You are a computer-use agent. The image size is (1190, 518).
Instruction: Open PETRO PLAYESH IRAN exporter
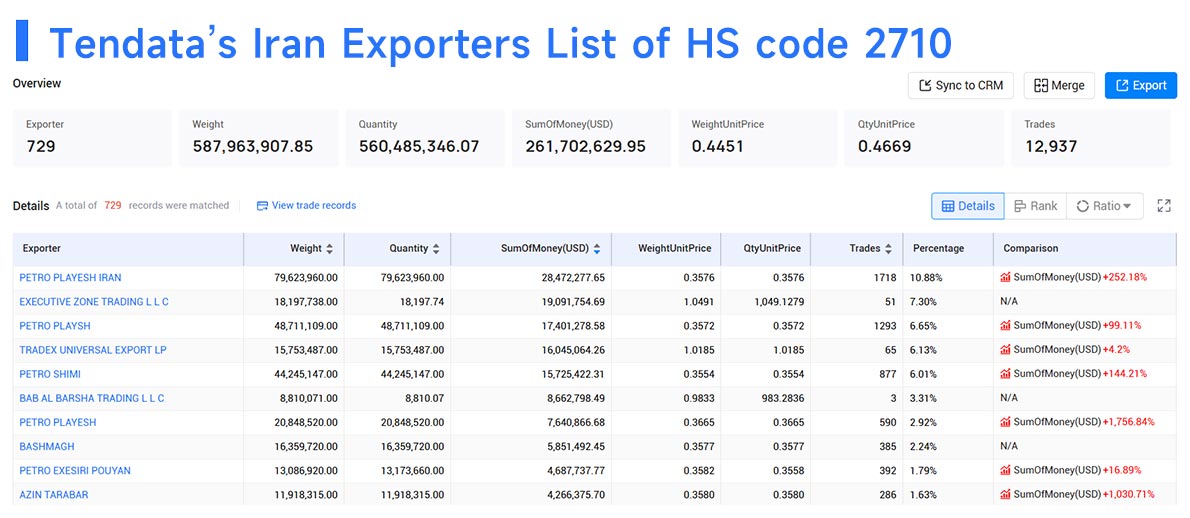70,278
